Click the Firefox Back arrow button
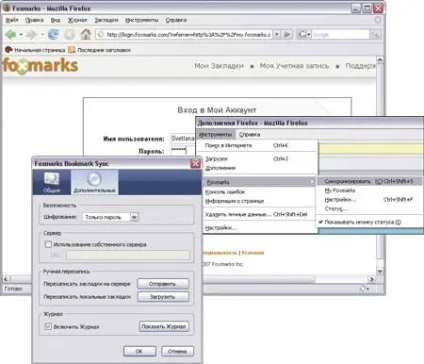This screenshot has height=364, width=424. click(x=11, y=34)
